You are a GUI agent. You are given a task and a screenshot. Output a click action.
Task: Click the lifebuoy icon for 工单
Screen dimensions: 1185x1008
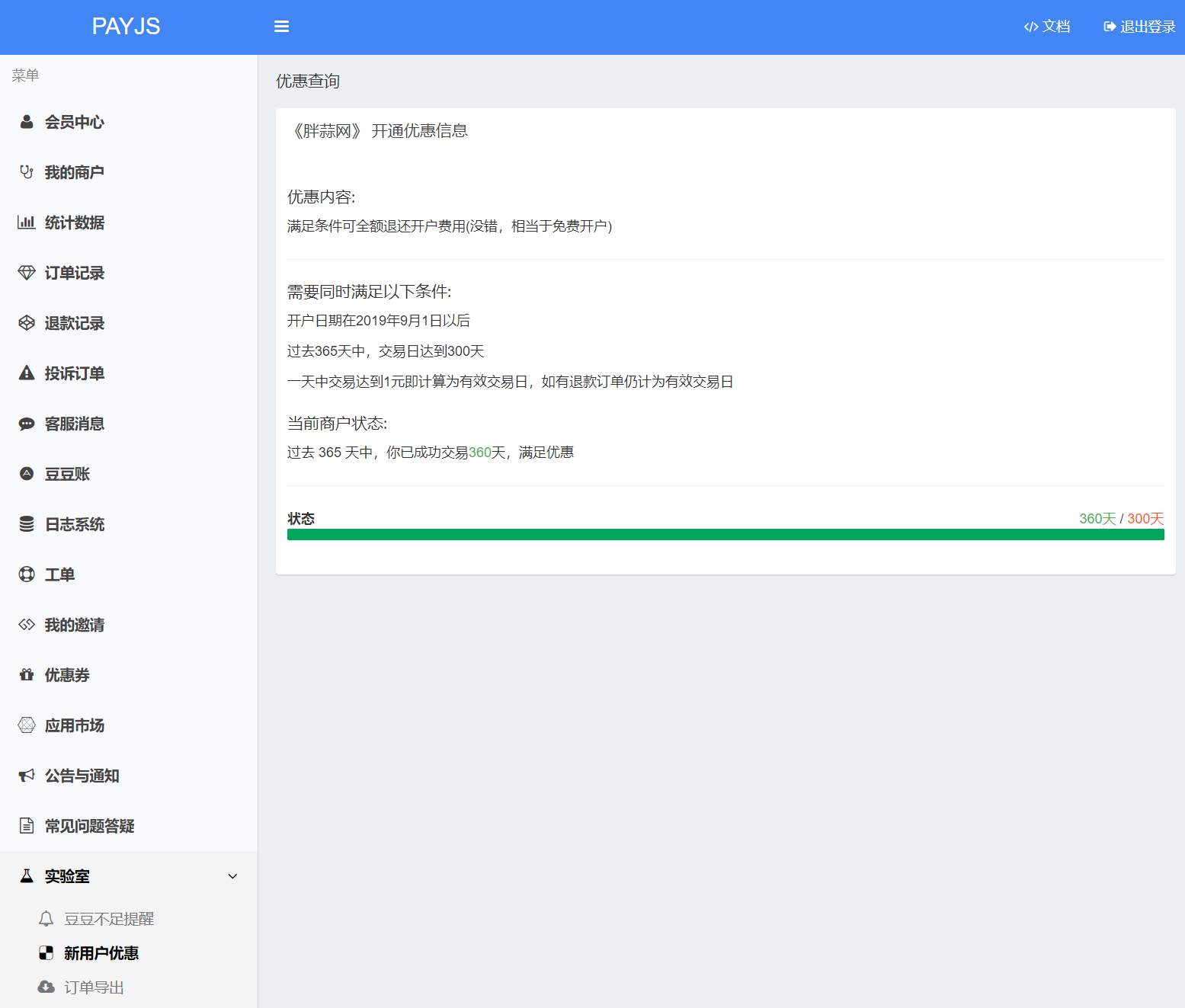(x=27, y=574)
